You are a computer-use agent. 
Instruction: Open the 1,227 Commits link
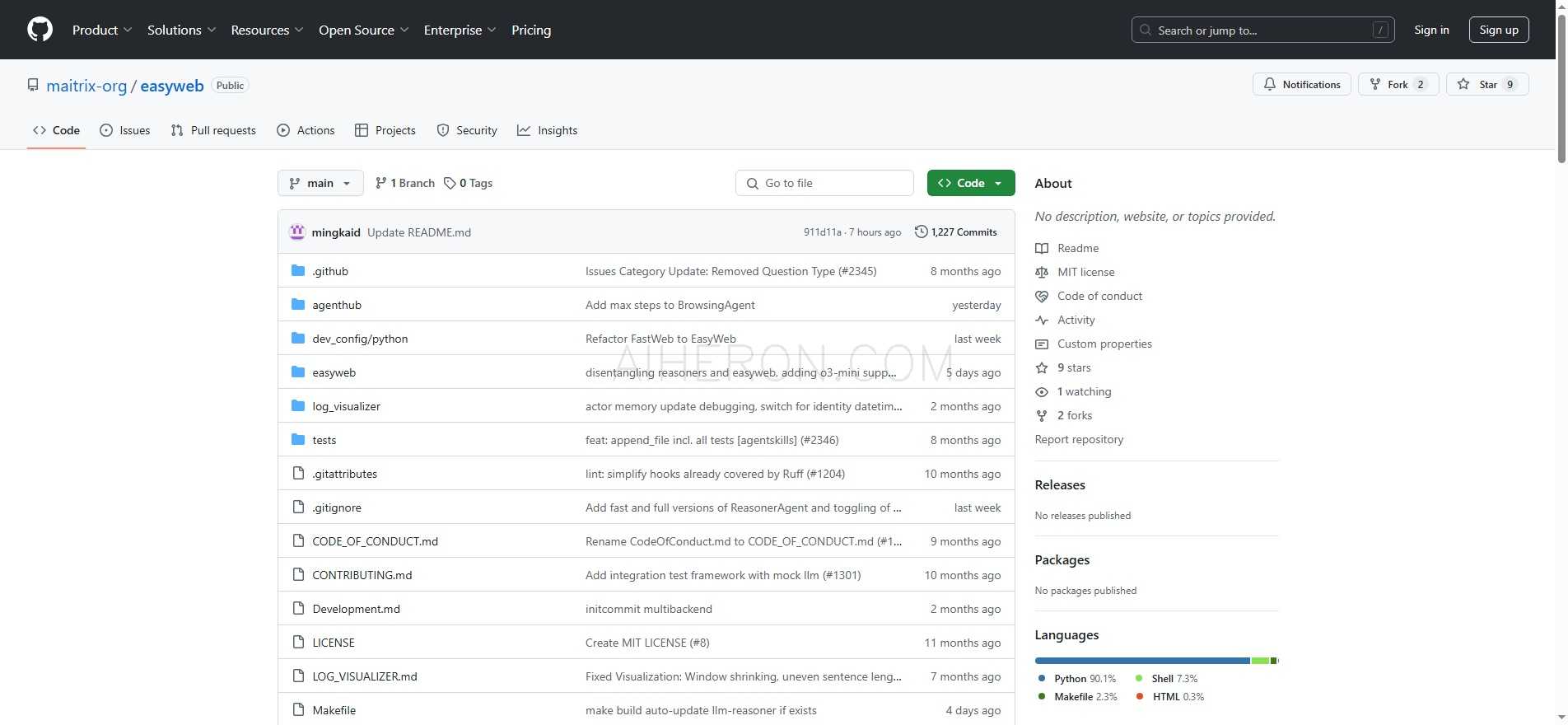pos(956,232)
